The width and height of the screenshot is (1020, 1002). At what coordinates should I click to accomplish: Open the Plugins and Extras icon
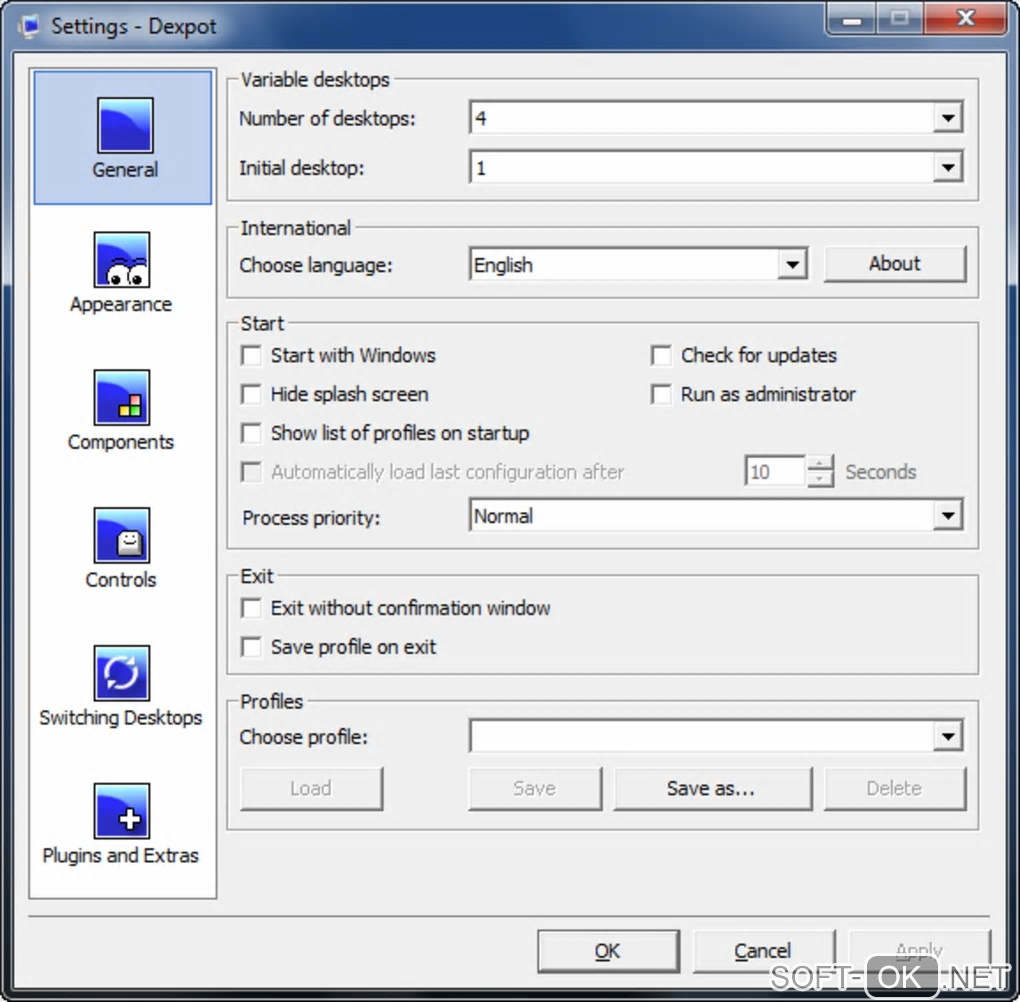click(122, 811)
